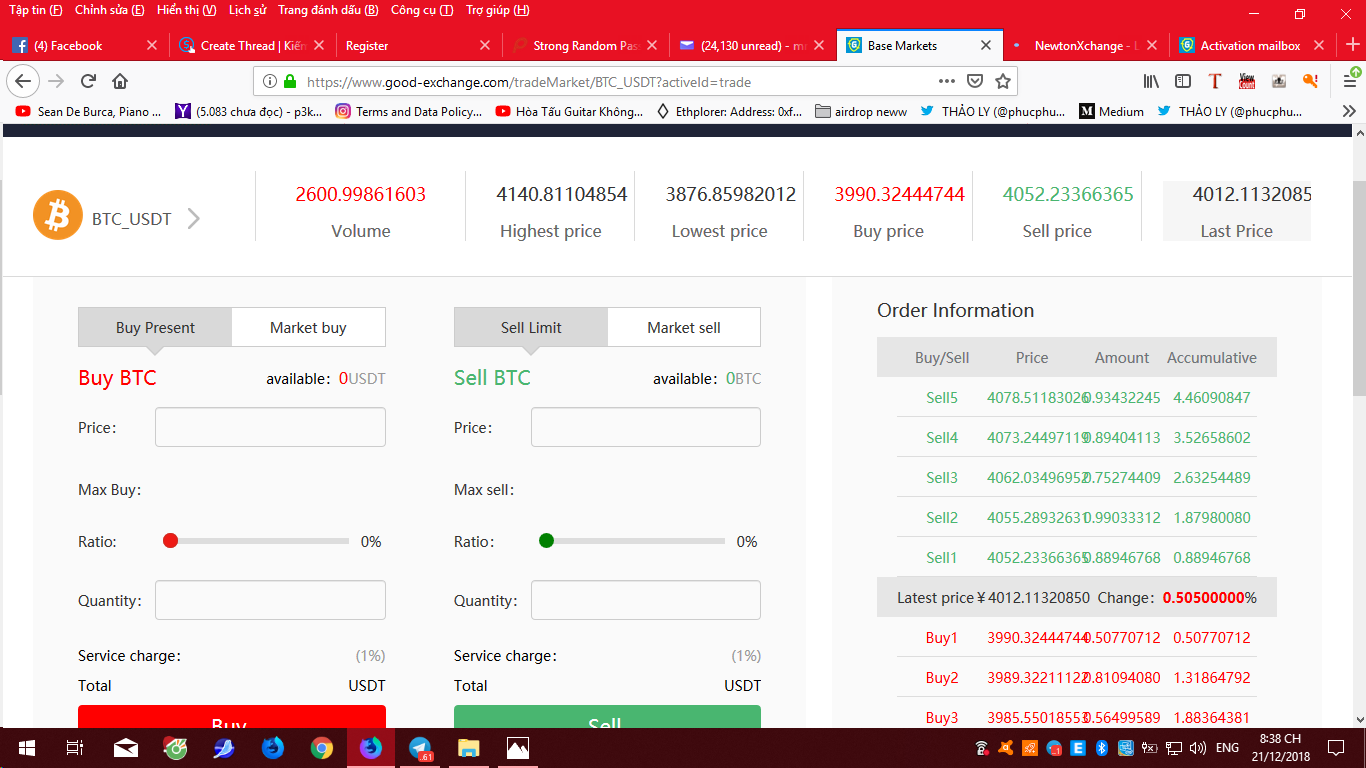Click the Bluetooth icon in system tray
The image size is (1366, 768).
point(1102,748)
